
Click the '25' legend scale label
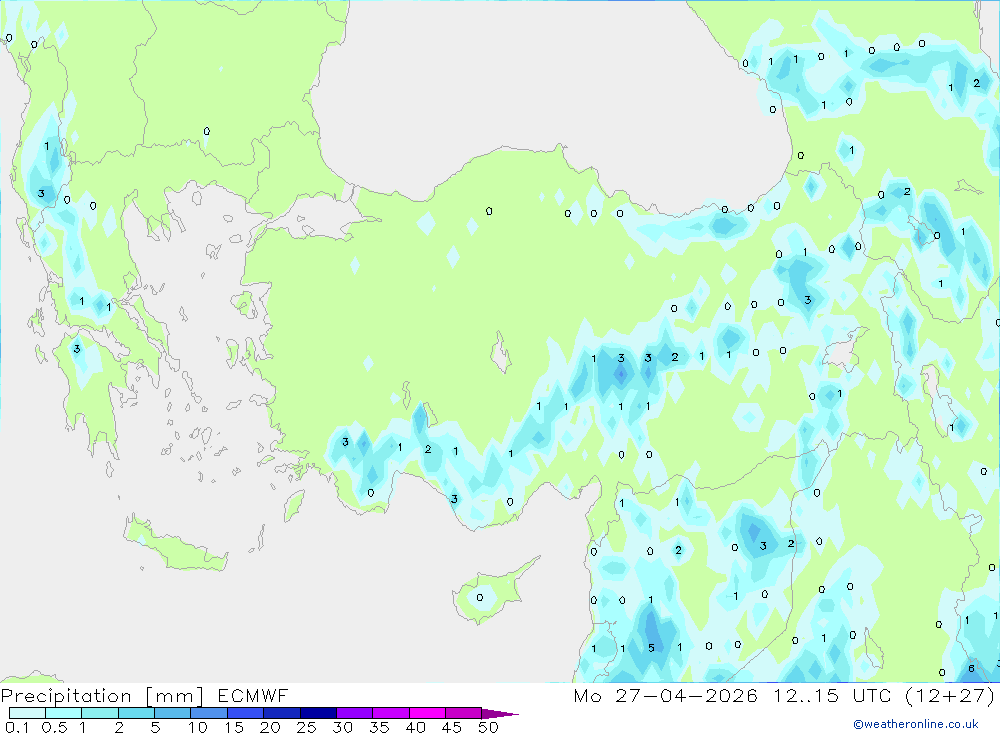[306, 727]
